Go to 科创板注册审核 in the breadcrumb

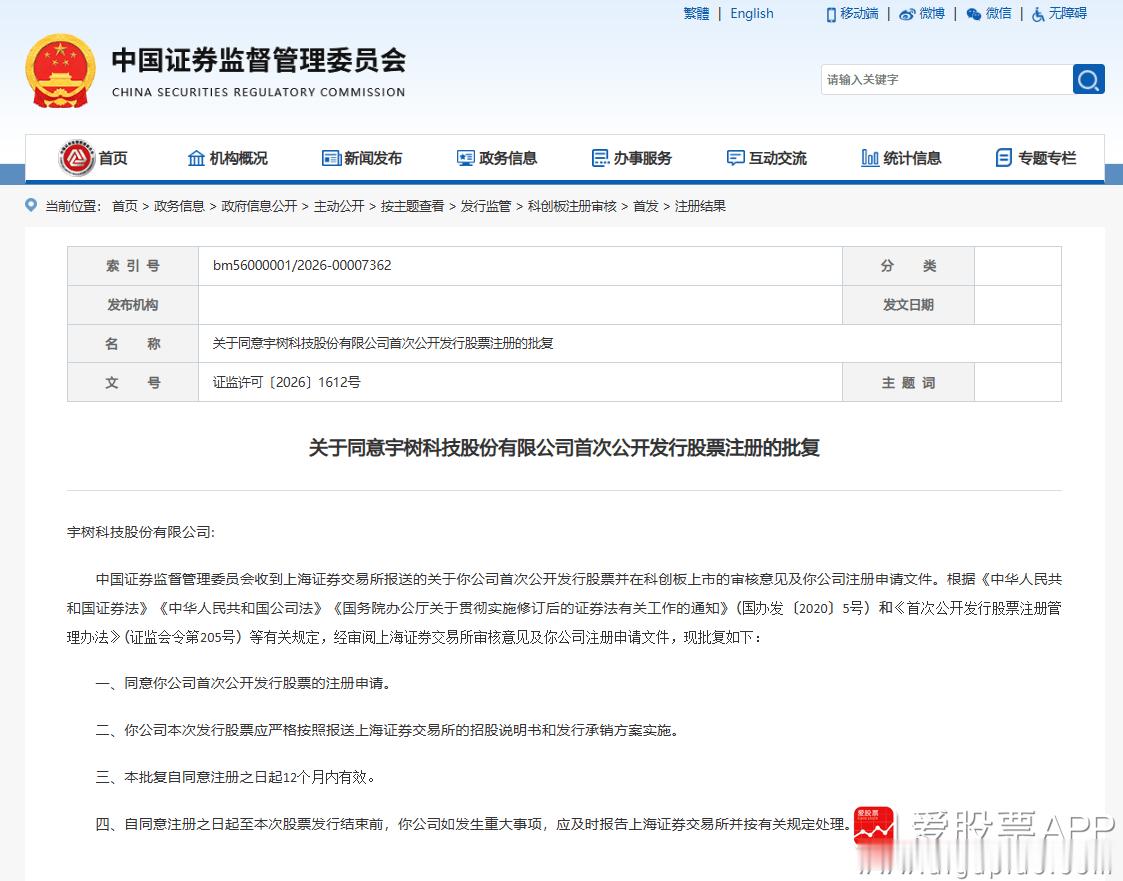tap(572, 206)
